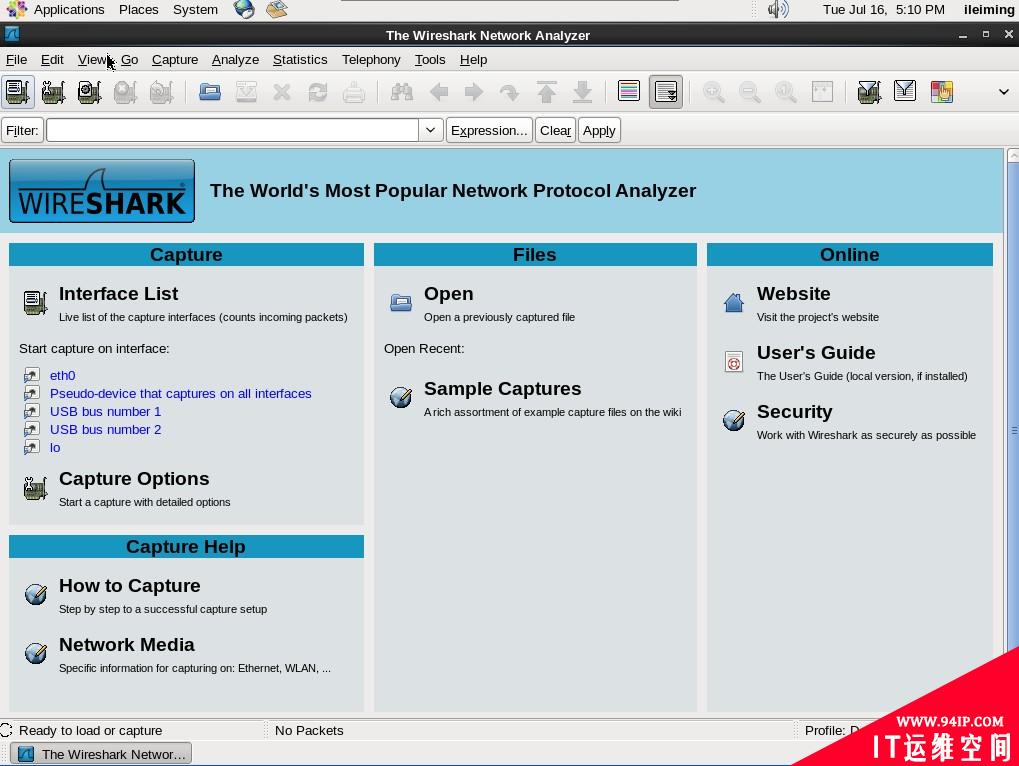Start a new live capture via toolbar

[90, 92]
